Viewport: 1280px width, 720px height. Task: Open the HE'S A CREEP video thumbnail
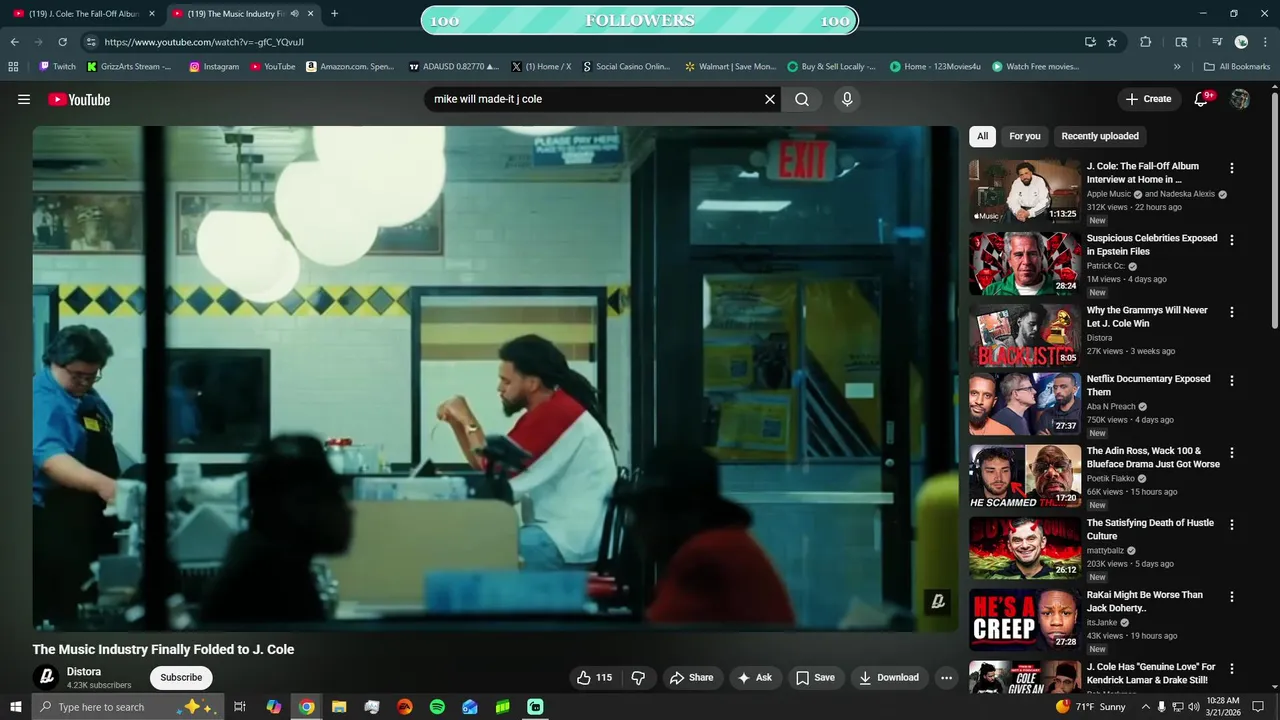(x=1025, y=619)
